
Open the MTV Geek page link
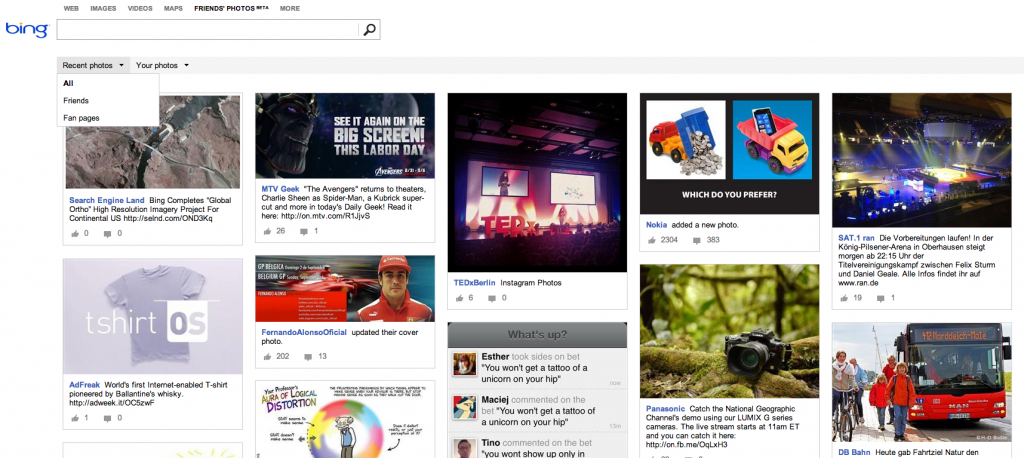pyautogui.click(x=280, y=189)
